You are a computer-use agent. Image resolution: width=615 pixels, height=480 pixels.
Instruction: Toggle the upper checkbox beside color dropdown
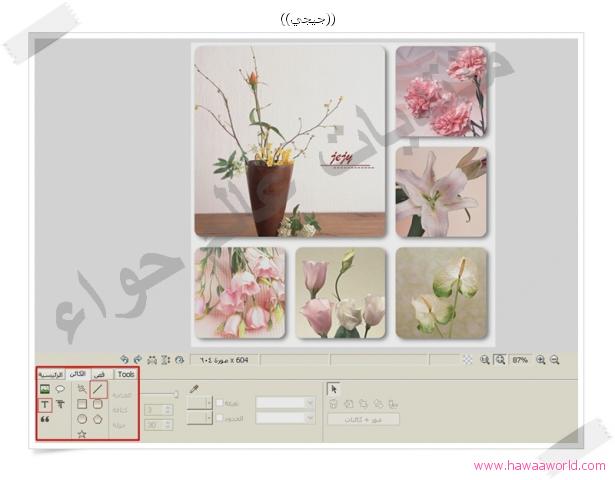(x=220, y=402)
